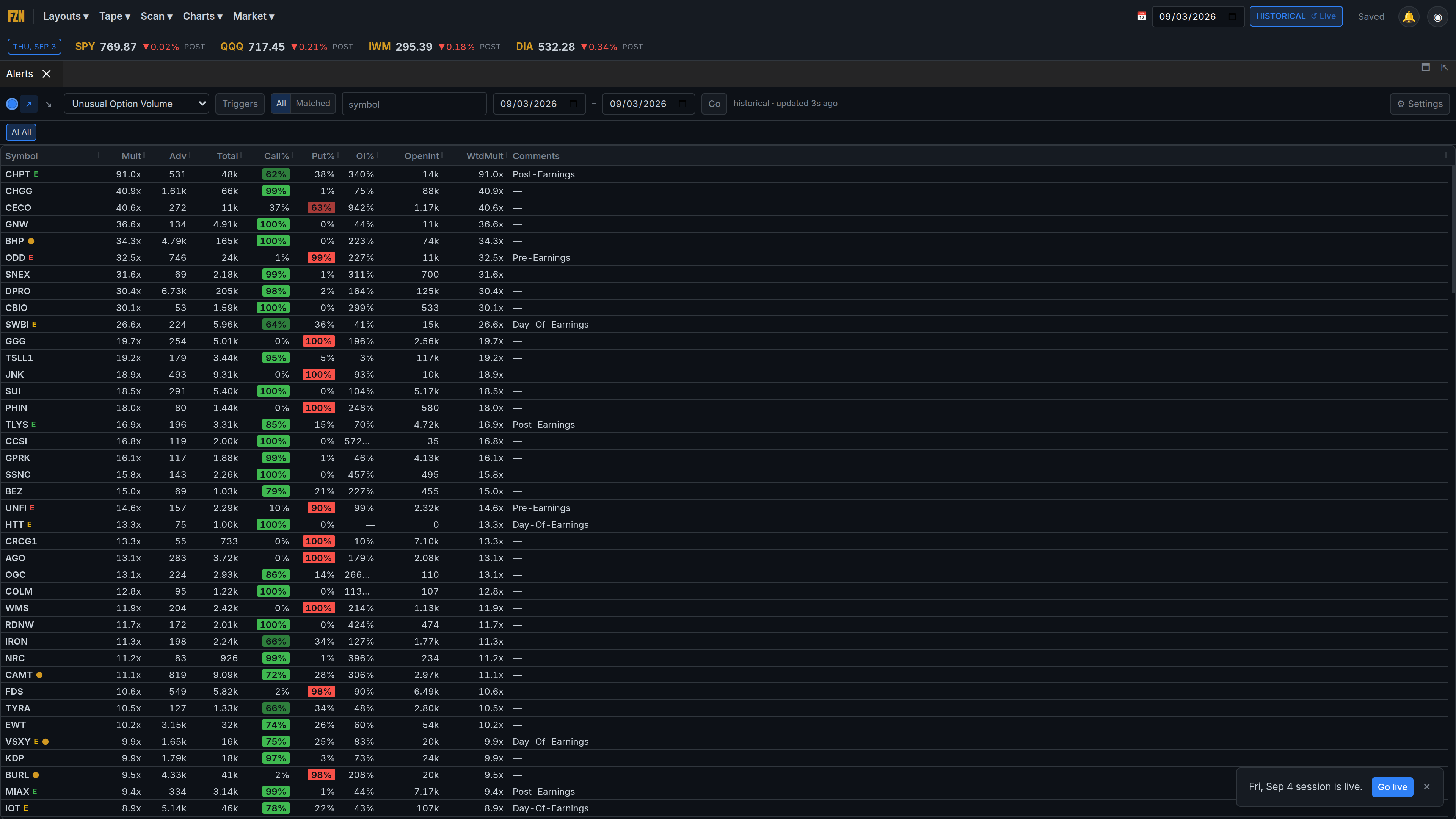This screenshot has width=1456, height=819.
Task: Sort by the Adv column header
Action: click(x=177, y=156)
